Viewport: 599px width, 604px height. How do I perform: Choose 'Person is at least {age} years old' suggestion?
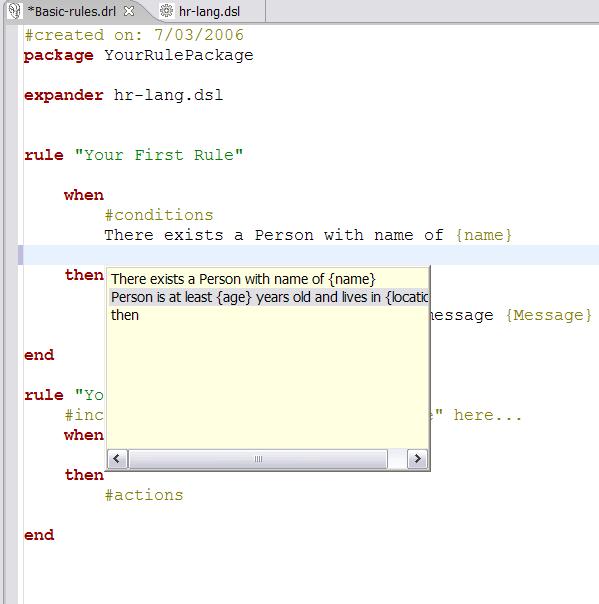(x=268, y=297)
